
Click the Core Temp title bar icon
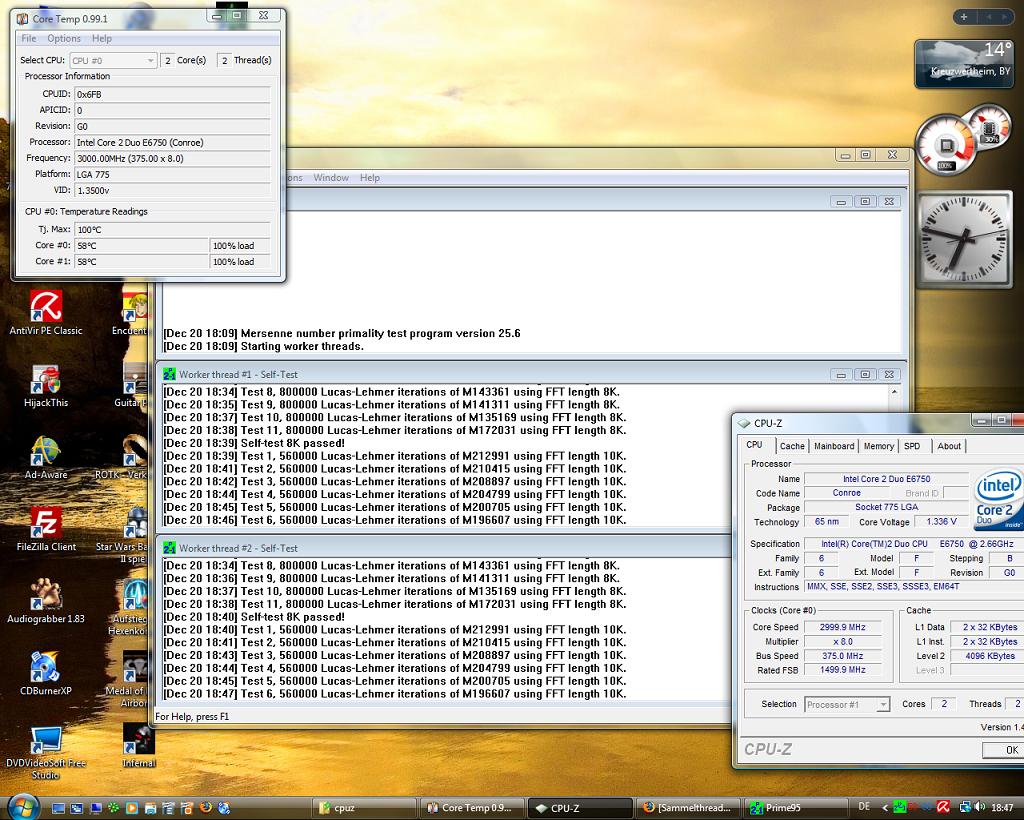[22, 18]
